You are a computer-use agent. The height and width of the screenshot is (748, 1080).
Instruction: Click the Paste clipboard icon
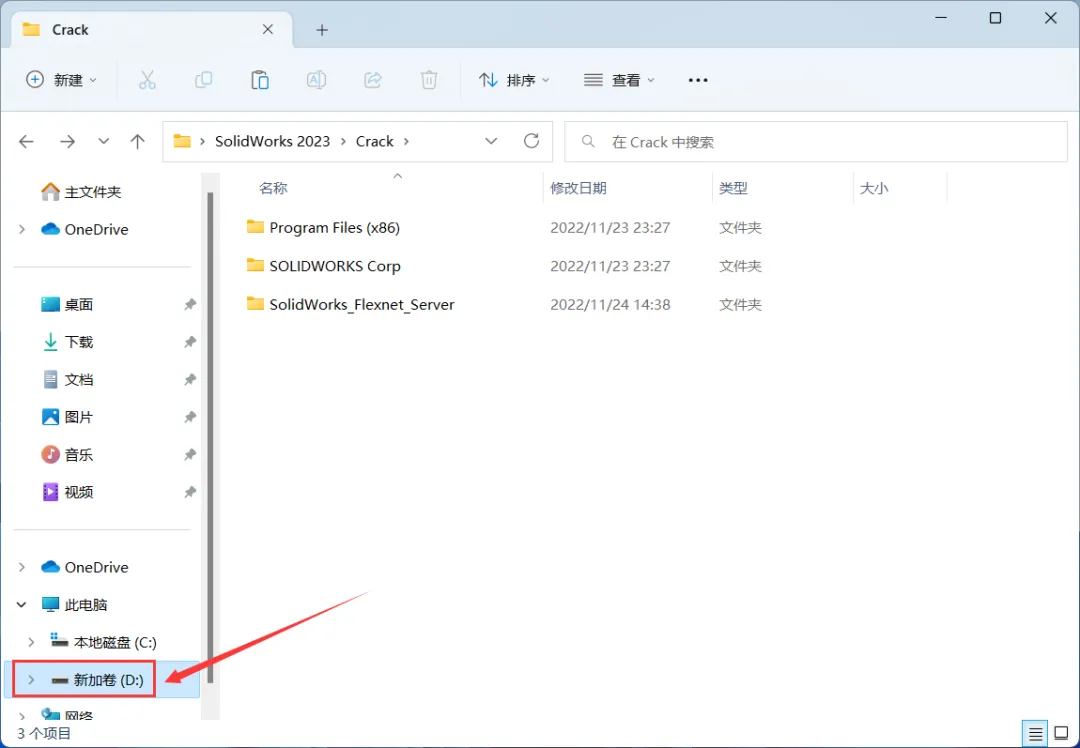click(x=260, y=80)
